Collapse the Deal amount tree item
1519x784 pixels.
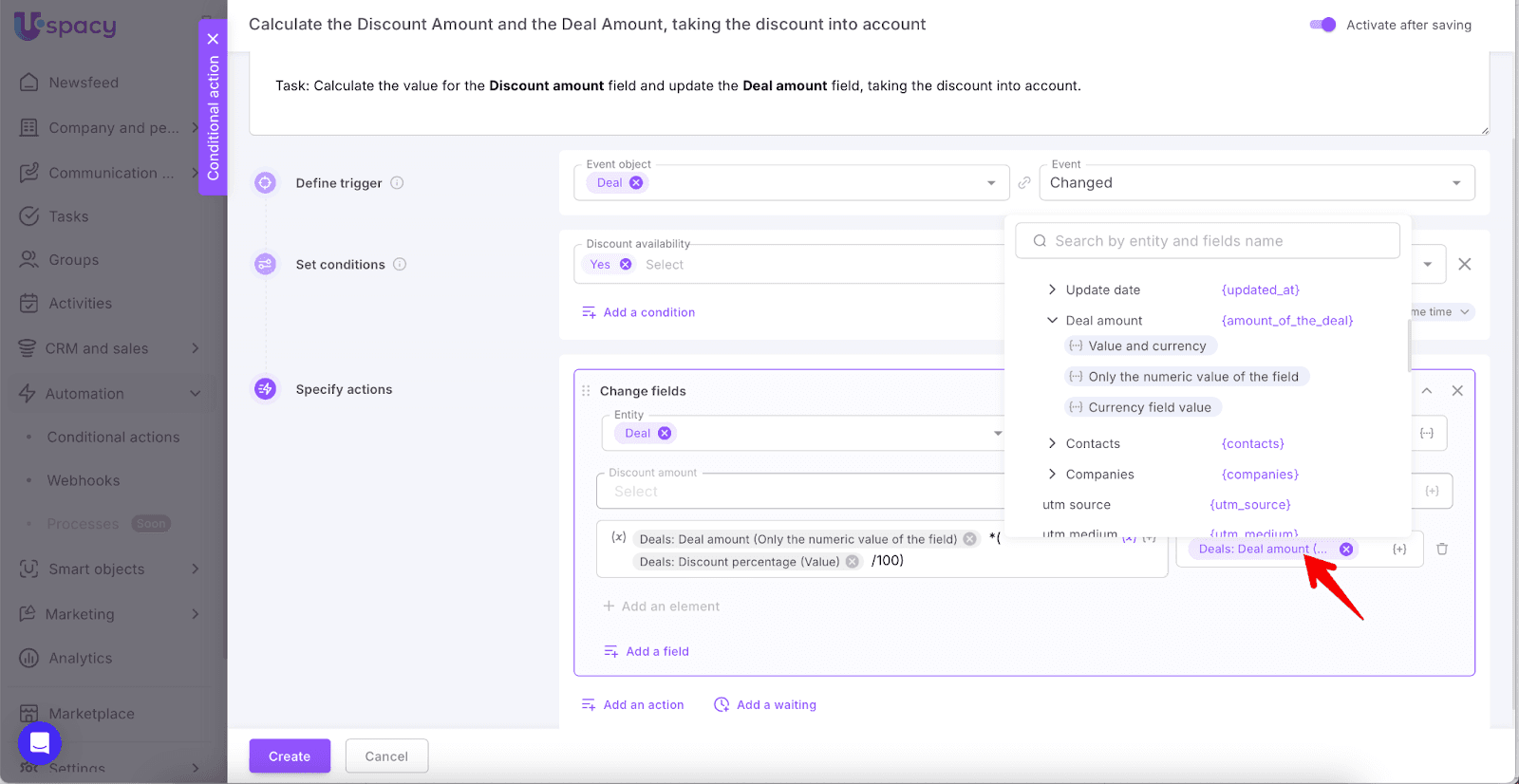pyautogui.click(x=1052, y=321)
